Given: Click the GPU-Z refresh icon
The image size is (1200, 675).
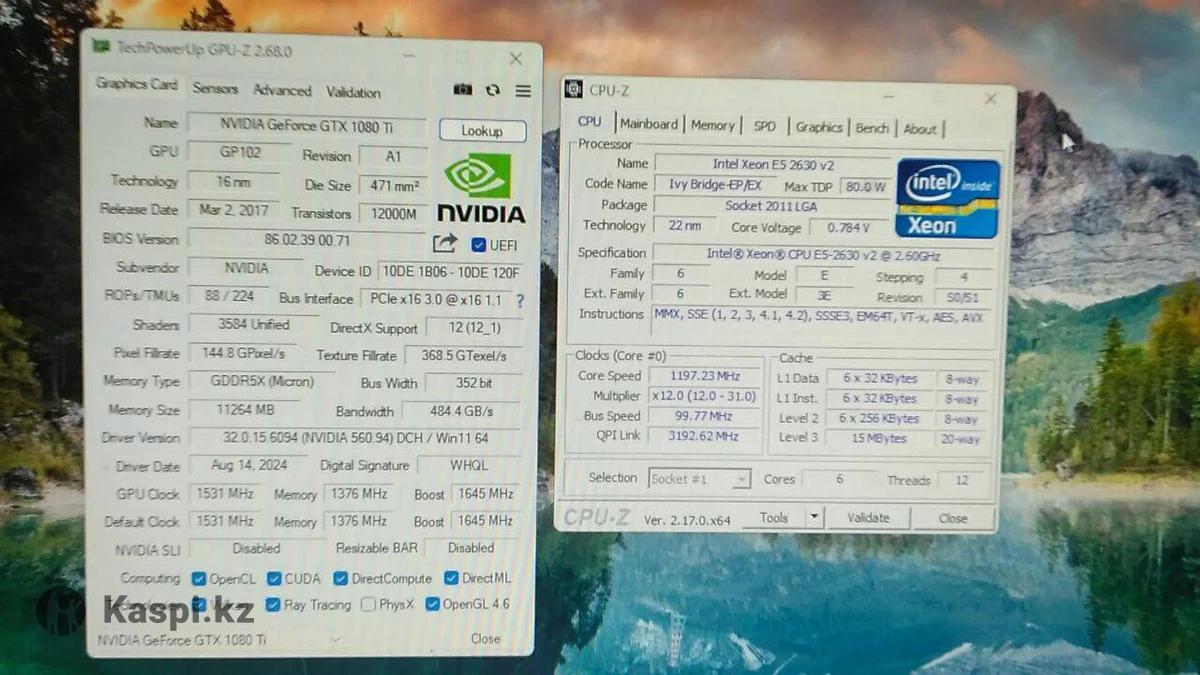Looking at the screenshot, I should (492, 90).
